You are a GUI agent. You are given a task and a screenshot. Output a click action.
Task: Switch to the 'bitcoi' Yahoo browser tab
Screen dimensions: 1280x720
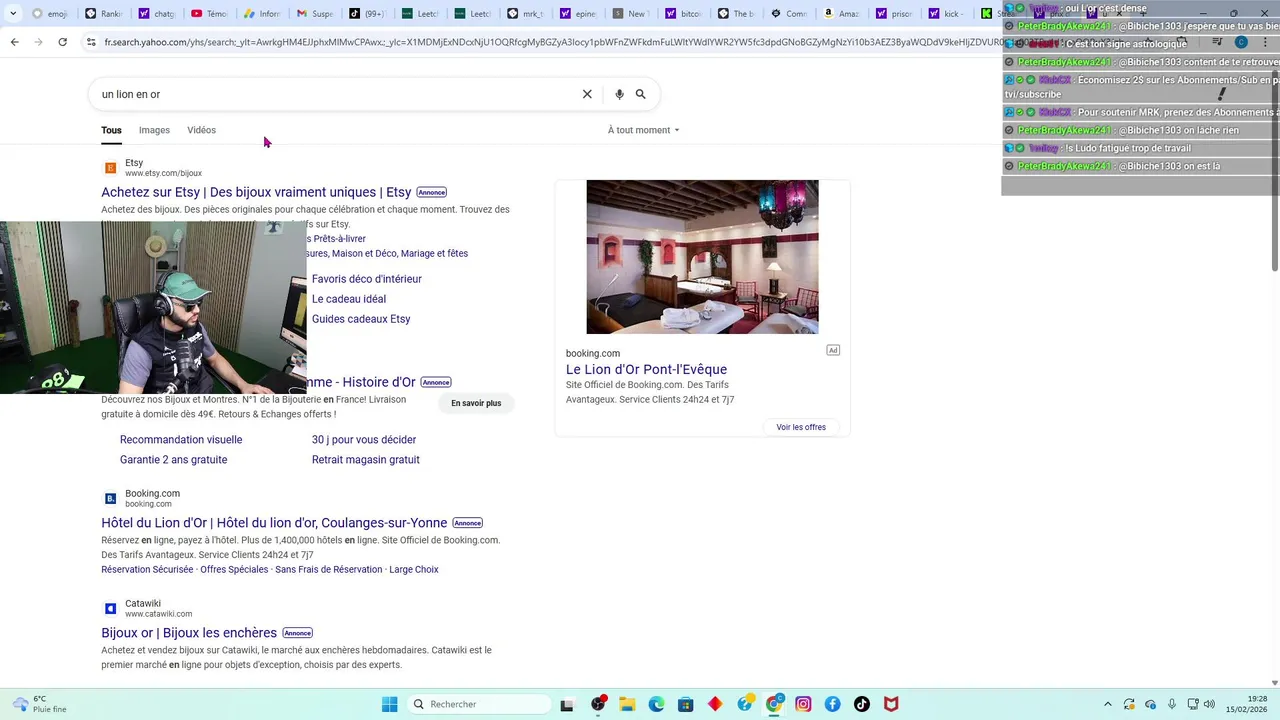point(685,14)
